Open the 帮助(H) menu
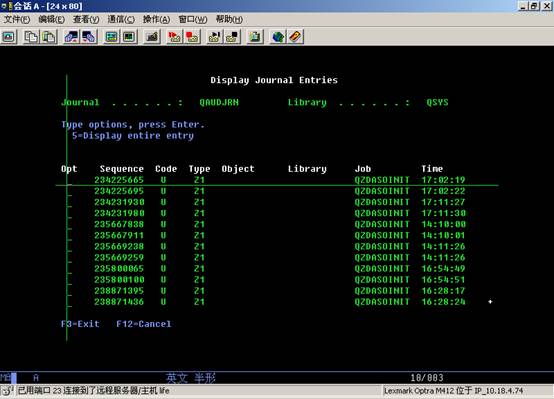 coord(229,19)
